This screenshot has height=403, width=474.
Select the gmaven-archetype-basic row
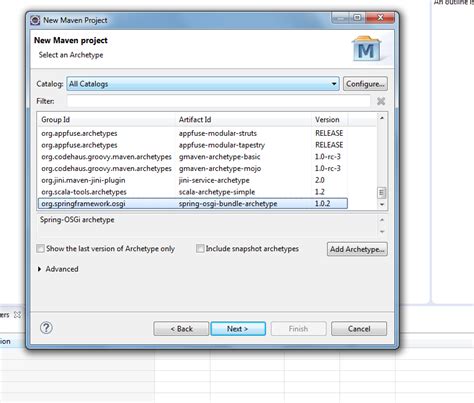193,157
